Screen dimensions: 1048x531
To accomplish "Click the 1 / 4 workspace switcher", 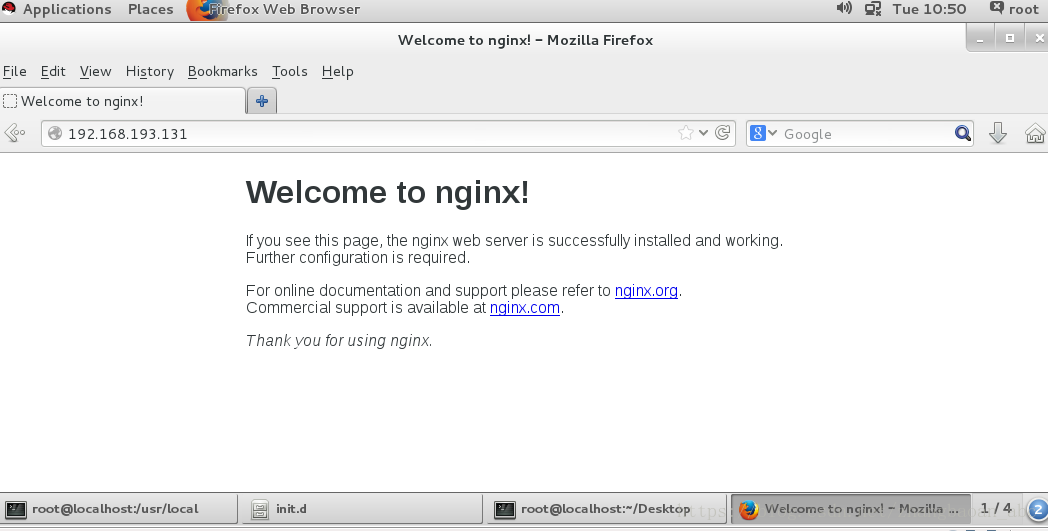I will 997,508.
